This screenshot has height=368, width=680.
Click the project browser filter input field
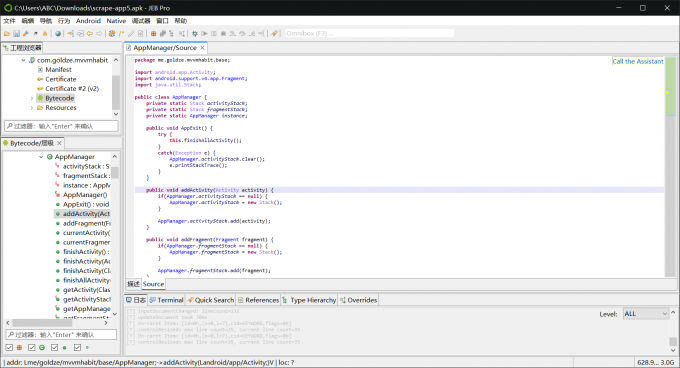[61, 126]
